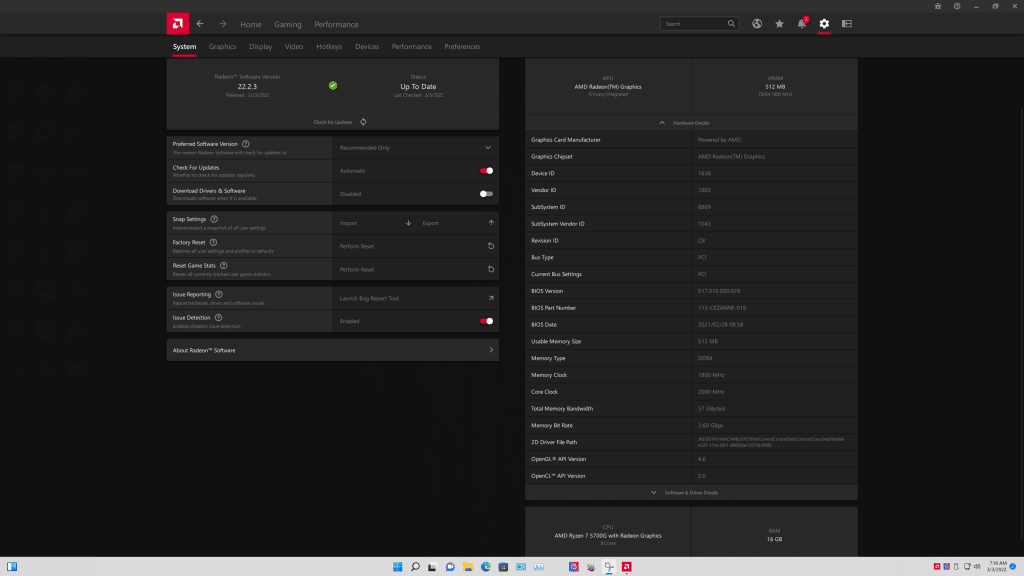Viewport: 1024px width, 576px height.
Task: Show help for Issue Reporting
Action: [x=219, y=294]
